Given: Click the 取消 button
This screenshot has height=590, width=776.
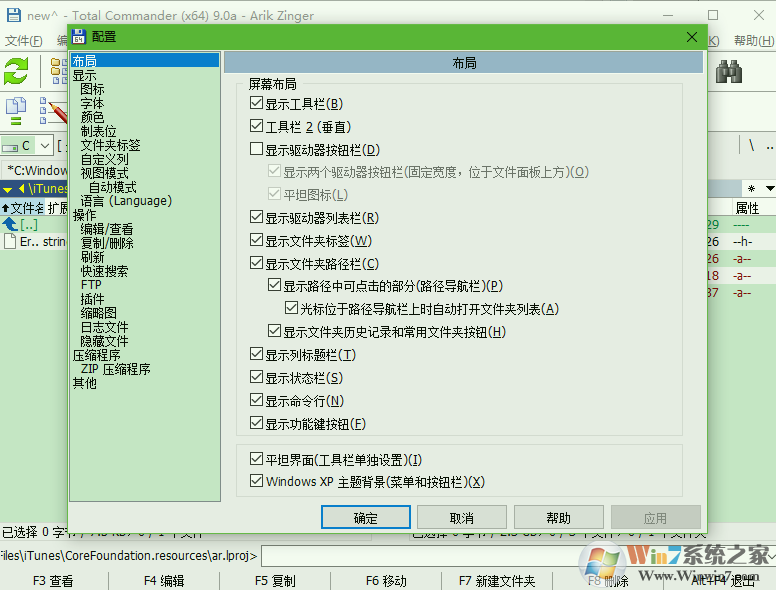Looking at the screenshot, I should point(462,517).
